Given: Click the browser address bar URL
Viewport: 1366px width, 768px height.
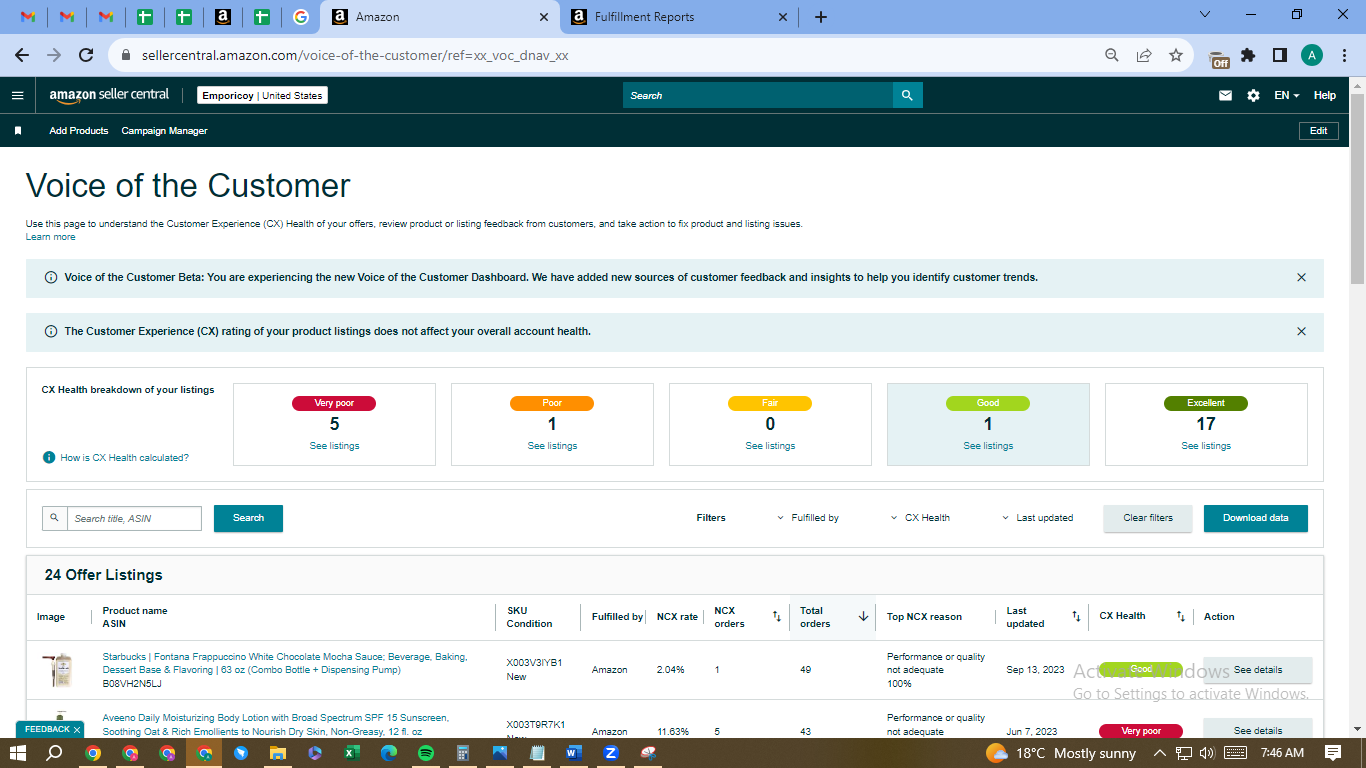Looking at the screenshot, I should click(x=354, y=55).
